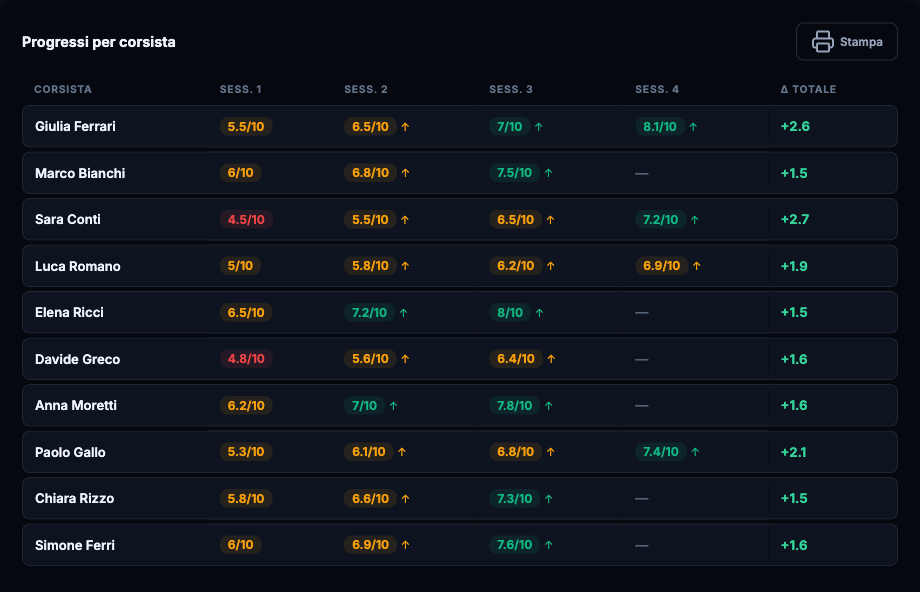Click the up arrow beside Giulia Ferrari's 6.5/10
Screen dimensions: 920x592
click(405, 127)
